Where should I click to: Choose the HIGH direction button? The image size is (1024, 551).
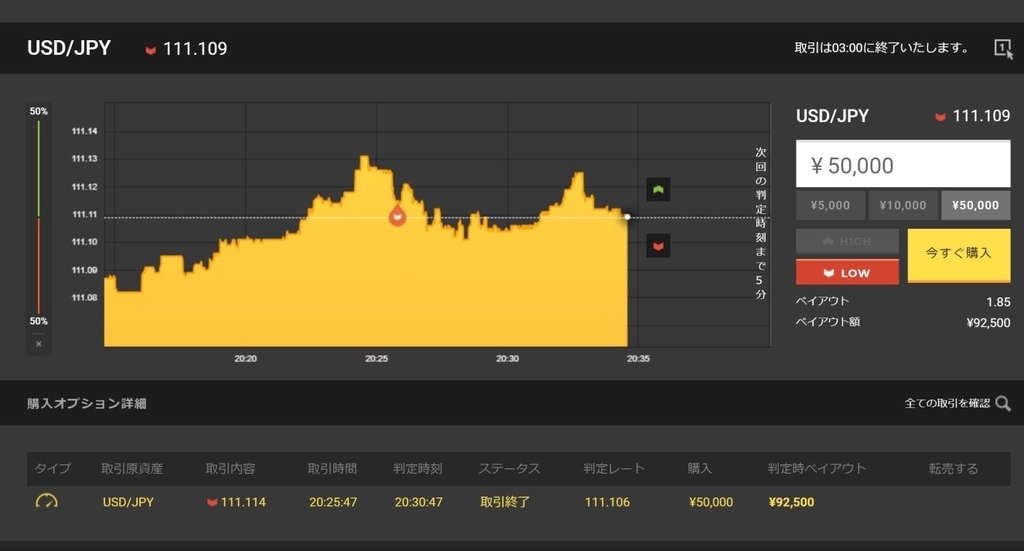point(847,241)
